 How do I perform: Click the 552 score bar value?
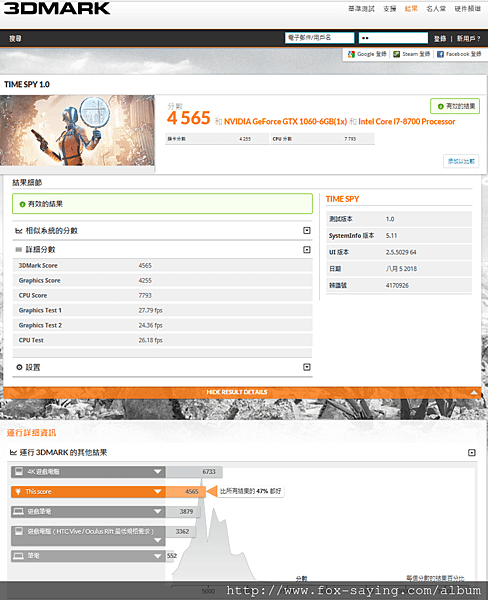coord(172,556)
